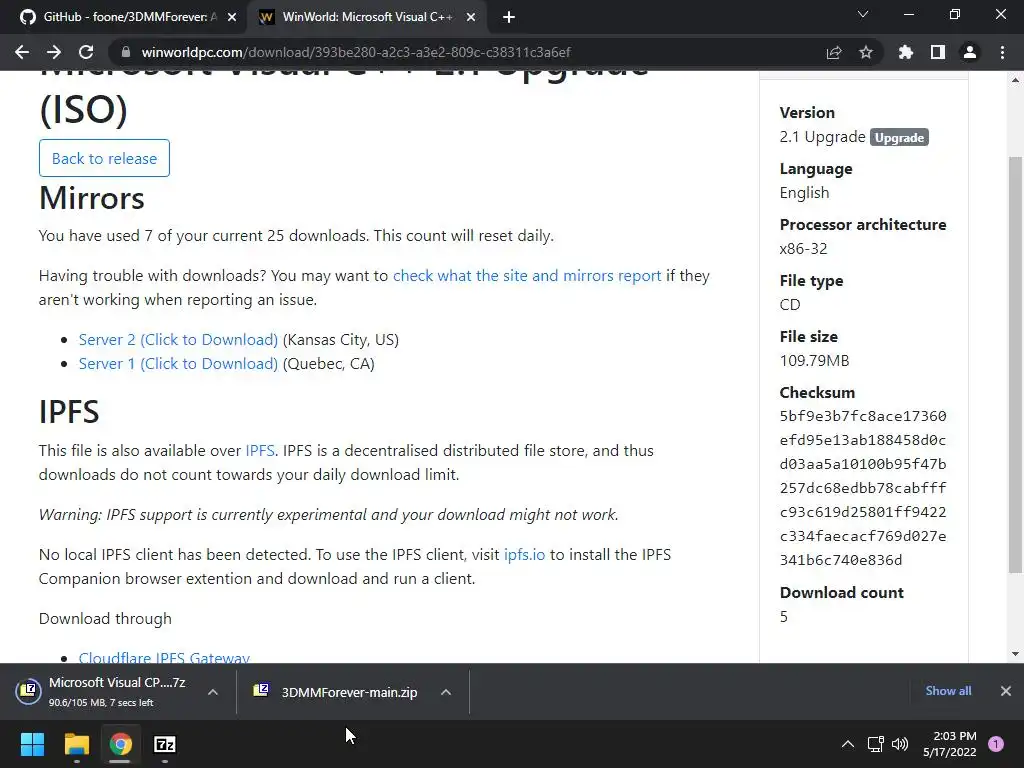Click the IPFS heading
The width and height of the screenshot is (1024, 768).
(69, 412)
